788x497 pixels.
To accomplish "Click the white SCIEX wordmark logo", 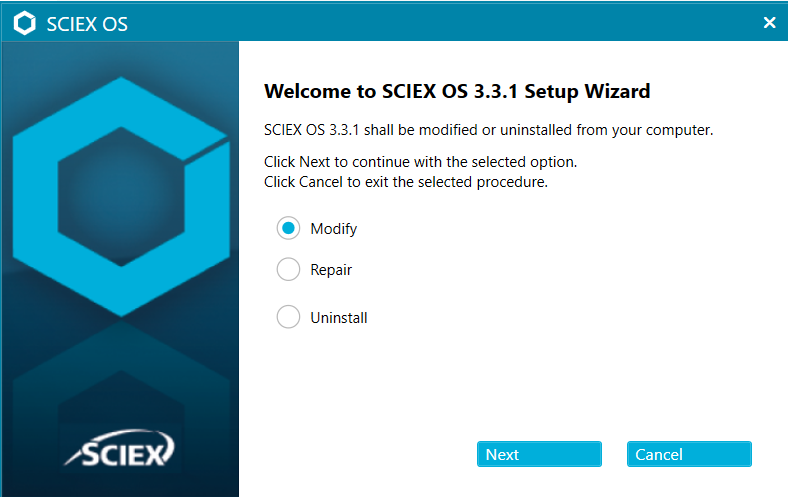I will [x=121, y=448].
